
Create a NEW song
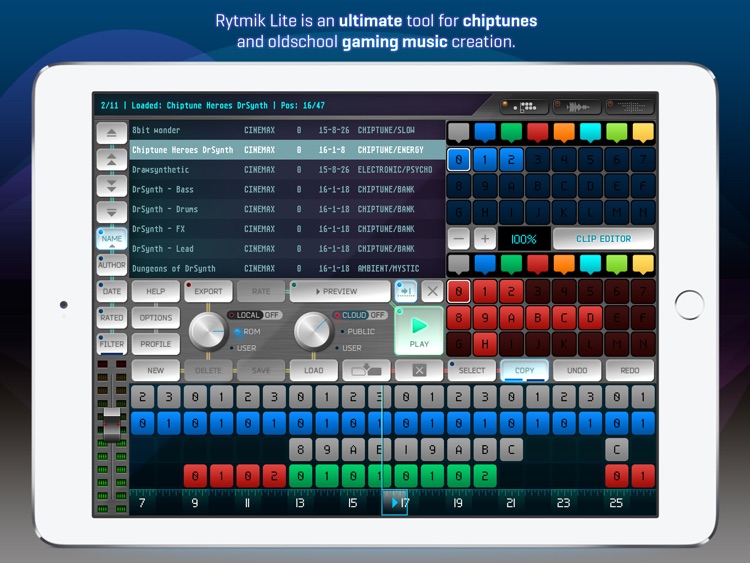pyautogui.click(x=155, y=370)
